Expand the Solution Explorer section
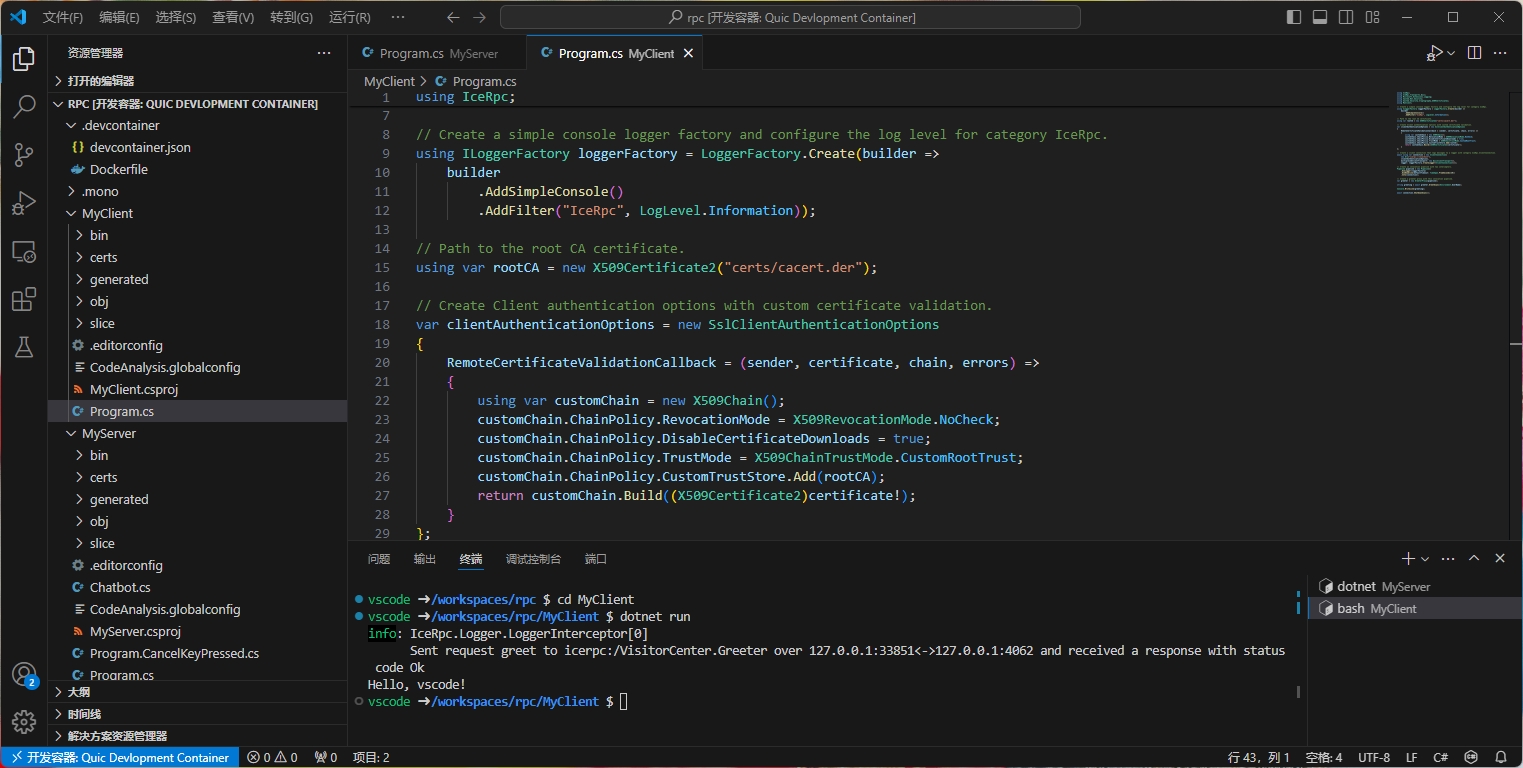This screenshot has height=768, width=1523. point(198,736)
